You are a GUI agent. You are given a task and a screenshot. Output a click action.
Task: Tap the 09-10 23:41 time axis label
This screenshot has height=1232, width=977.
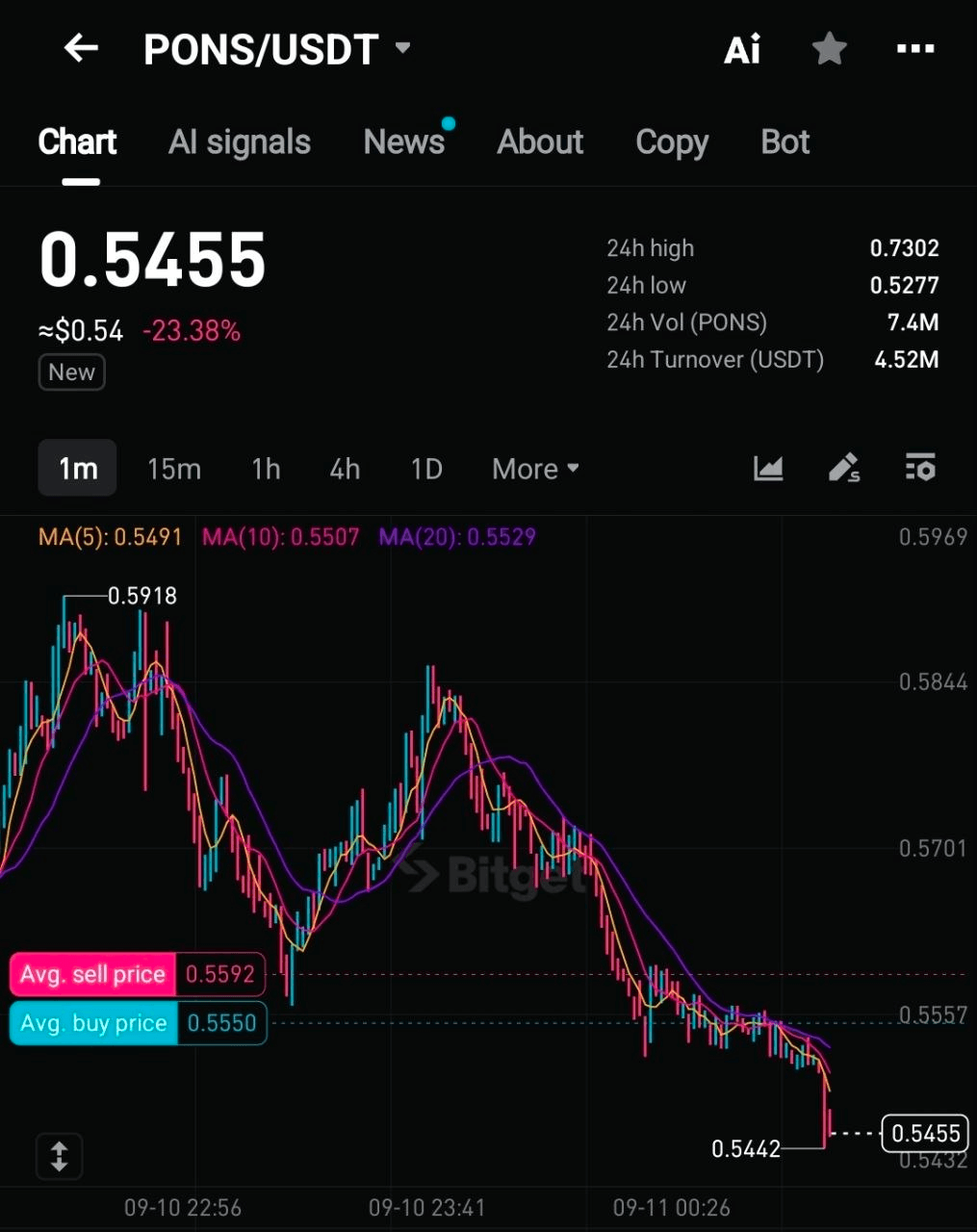[x=427, y=1207]
